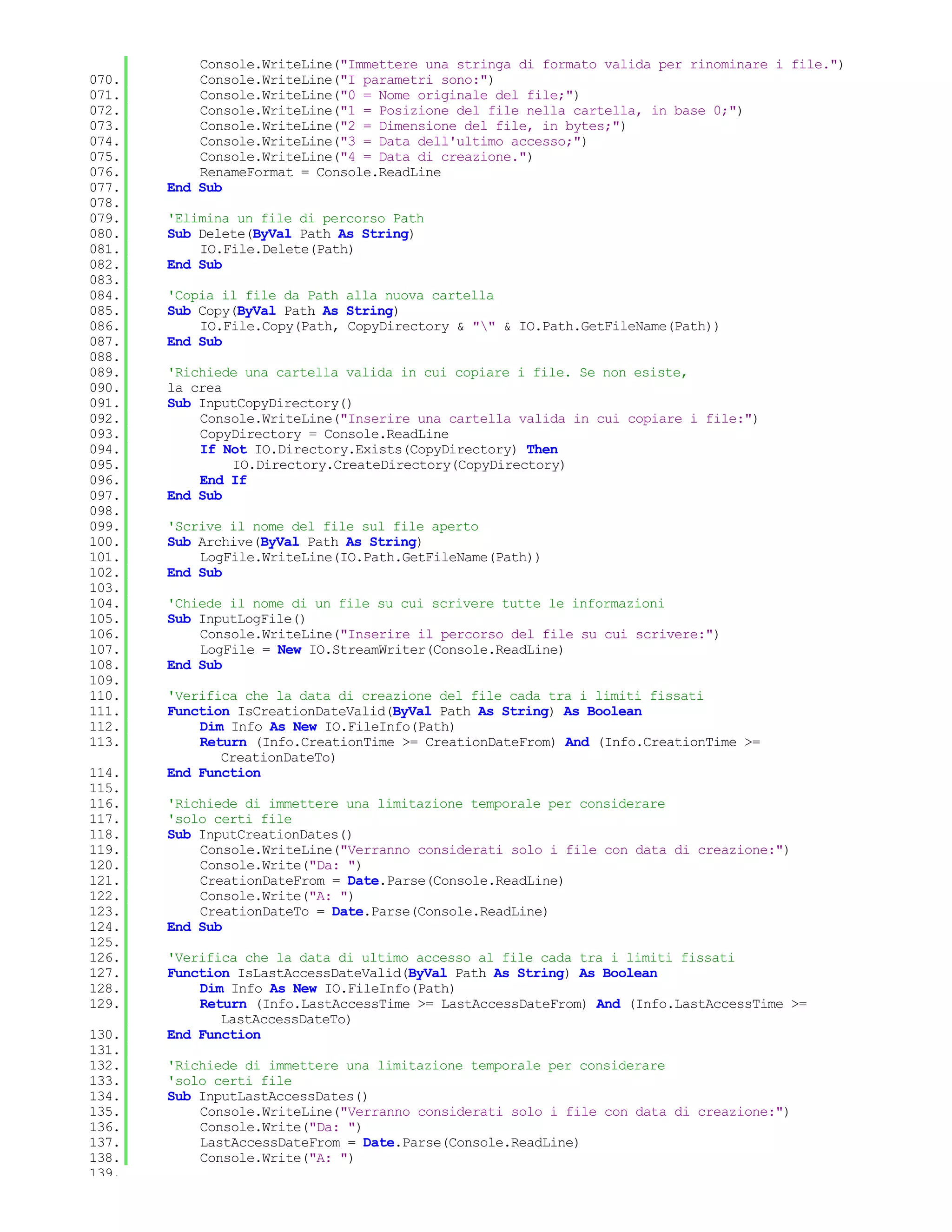The image size is (952, 1232).
Task: Click the LogFile.WriteLine statement
Action: pos(370,557)
